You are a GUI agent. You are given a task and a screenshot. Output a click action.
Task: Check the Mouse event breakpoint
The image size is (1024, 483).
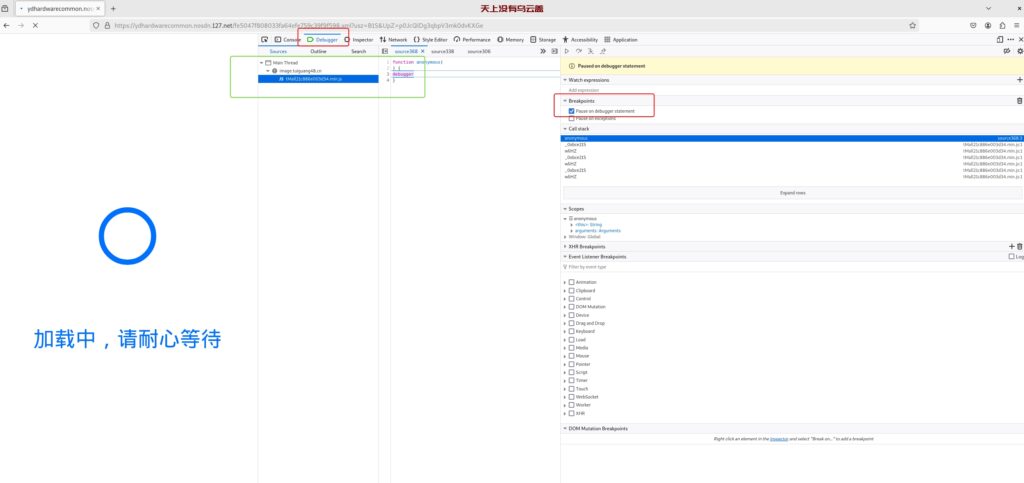(571, 356)
